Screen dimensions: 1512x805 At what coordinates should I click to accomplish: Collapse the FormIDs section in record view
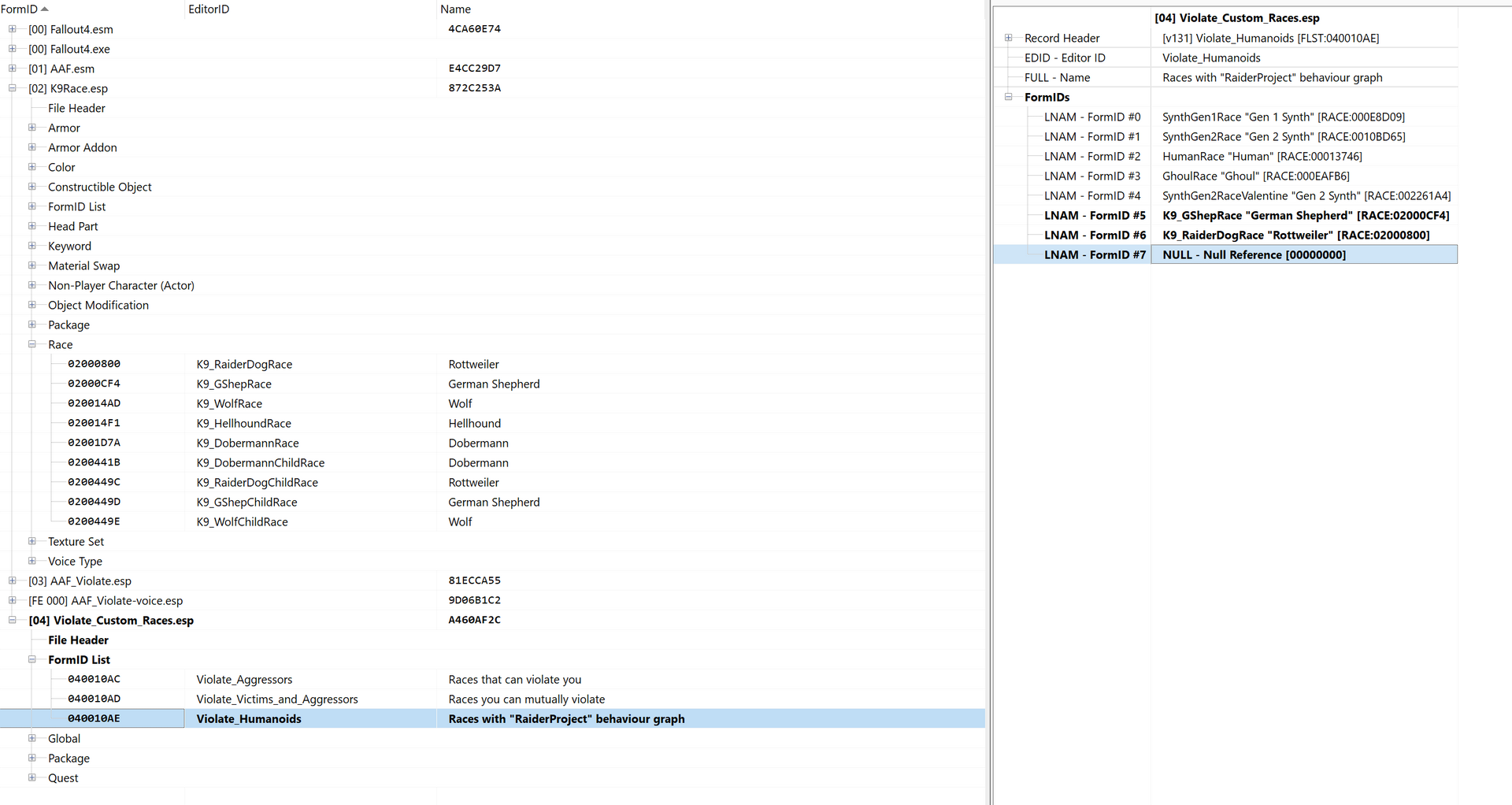pyautogui.click(x=1008, y=97)
